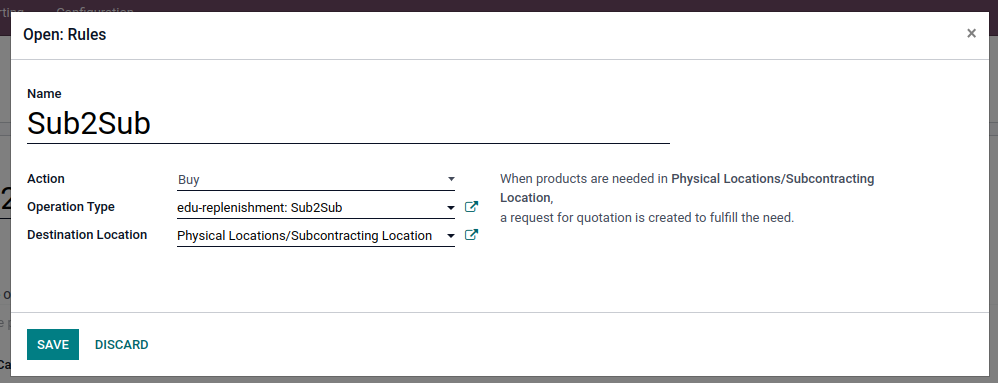Click the Open: Rules dialog title

[65, 34]
